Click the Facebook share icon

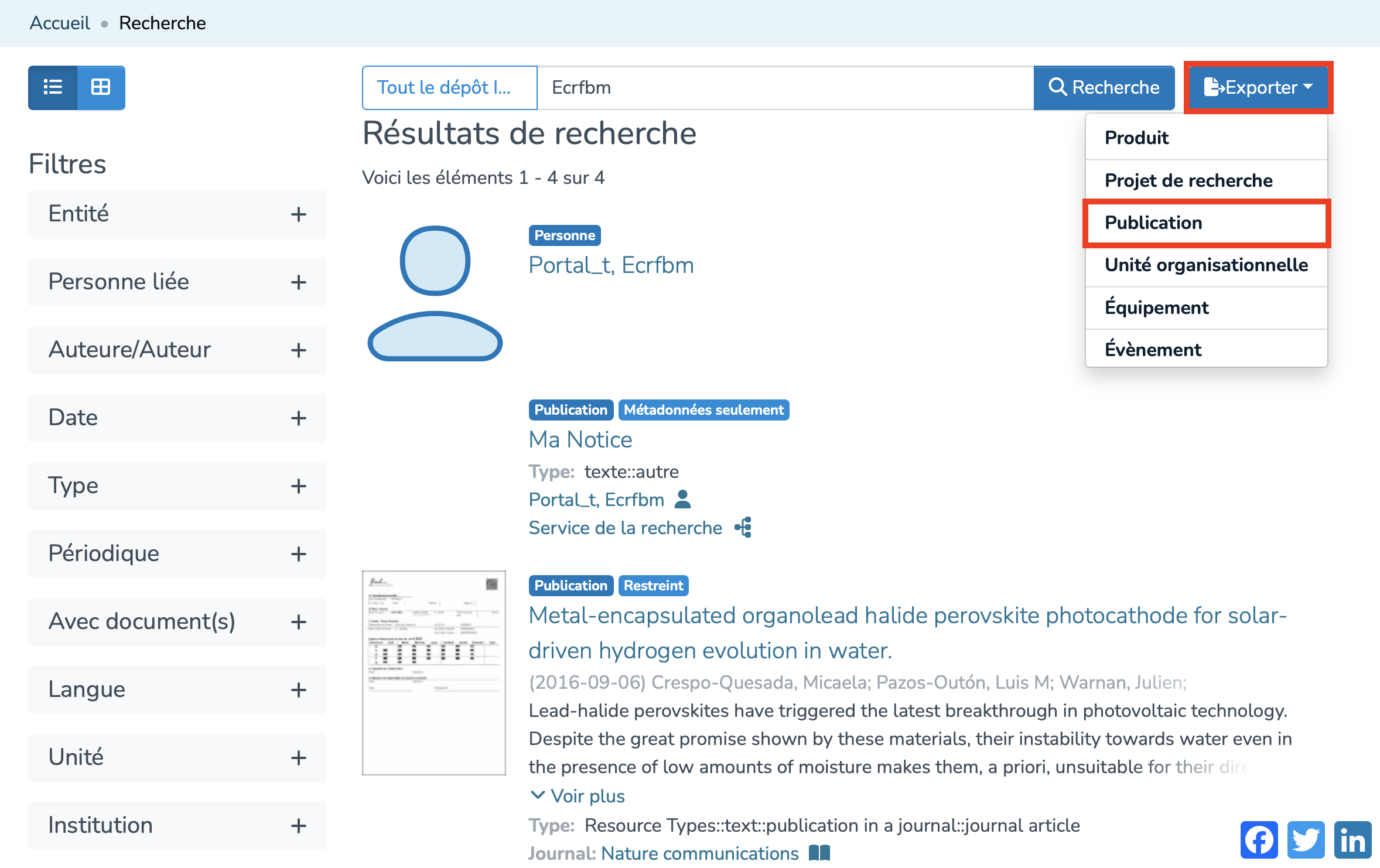pos(1258,839)
